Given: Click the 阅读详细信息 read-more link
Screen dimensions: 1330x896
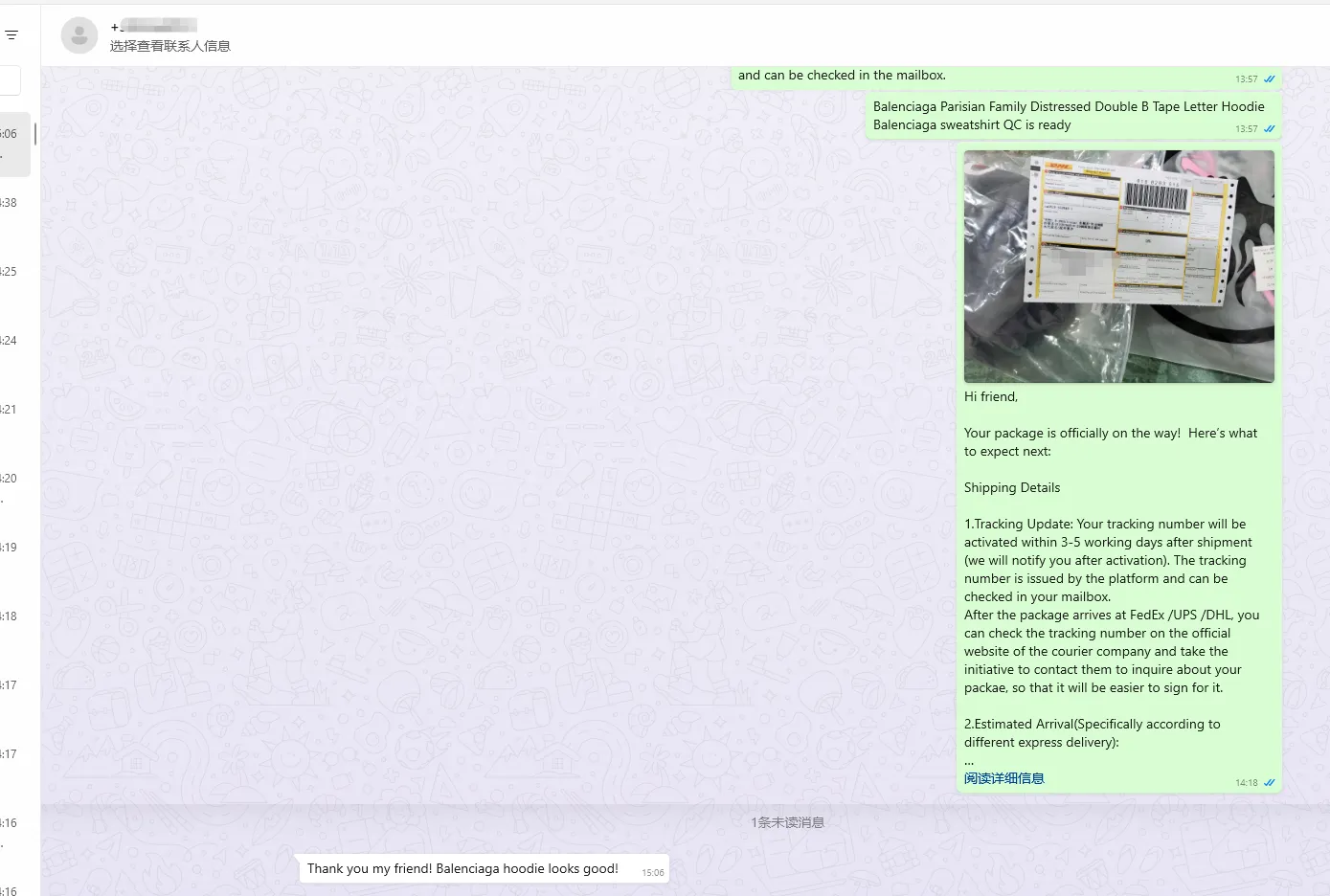Looking at the screenshot, I should [x=1003, y=778].
